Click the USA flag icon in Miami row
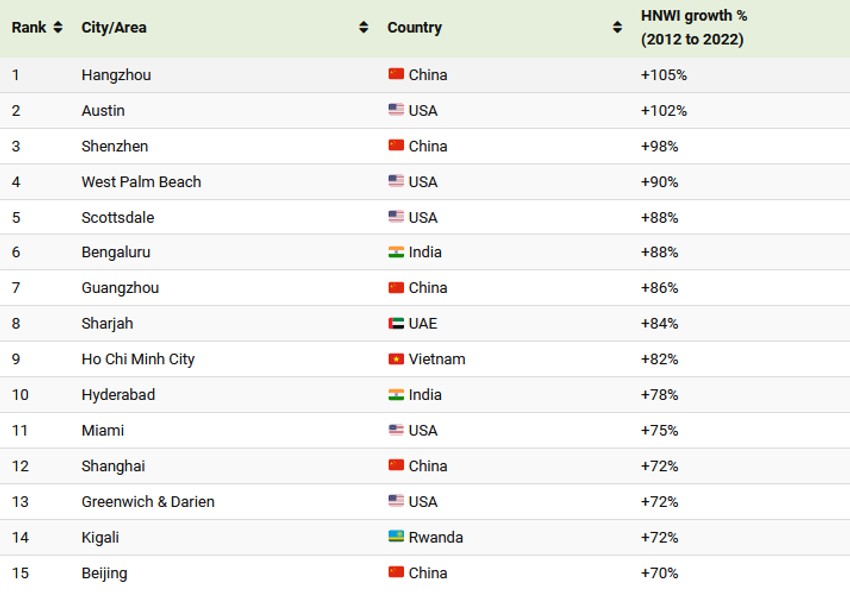 (x=396, y=430)
